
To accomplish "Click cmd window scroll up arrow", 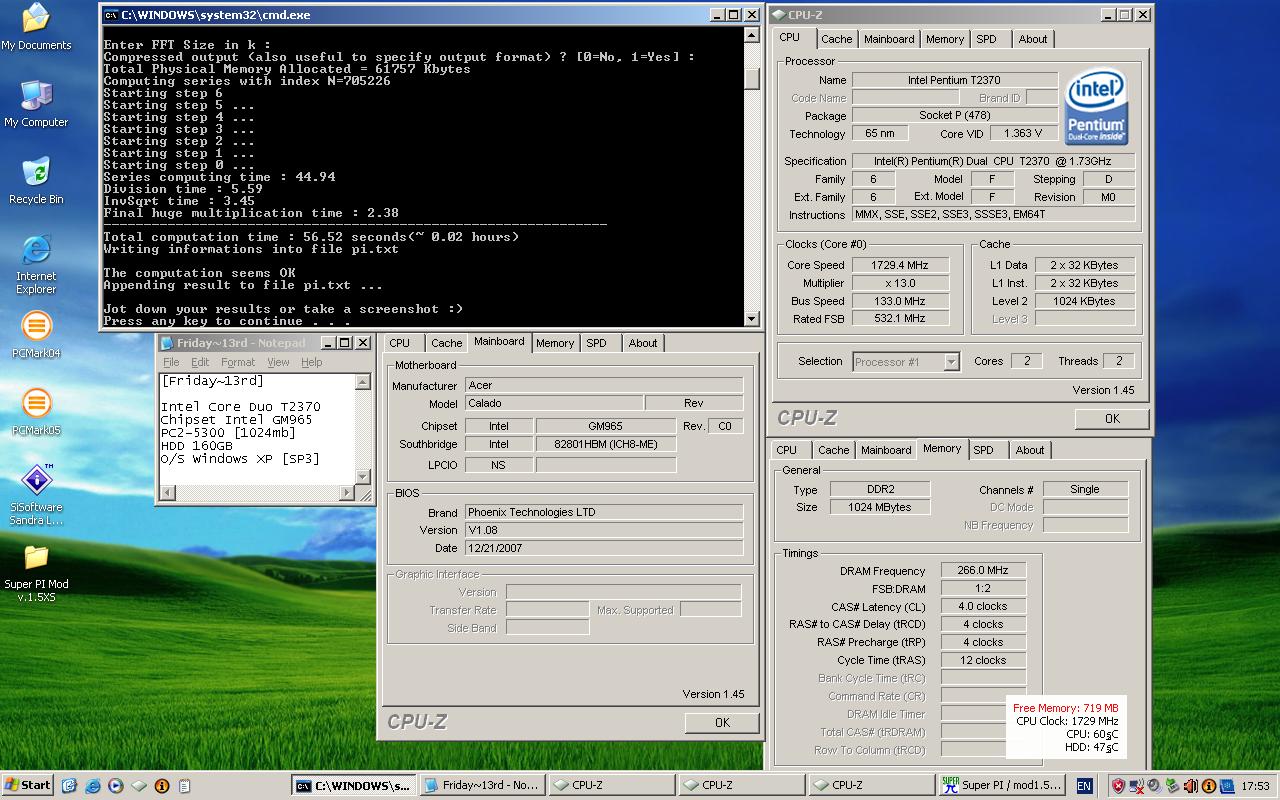I will coord(752,33).
